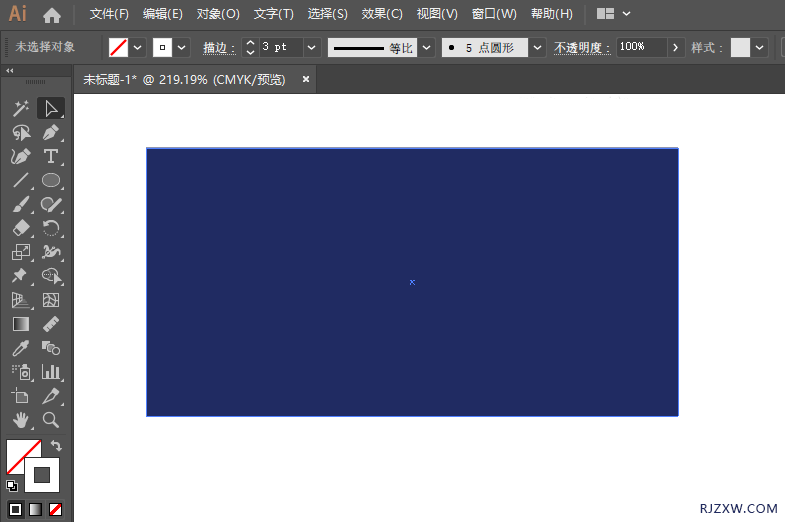This screenshot has width=785, height=522.
Task: Select the Measure tool
Action: (x=51, y=324)
